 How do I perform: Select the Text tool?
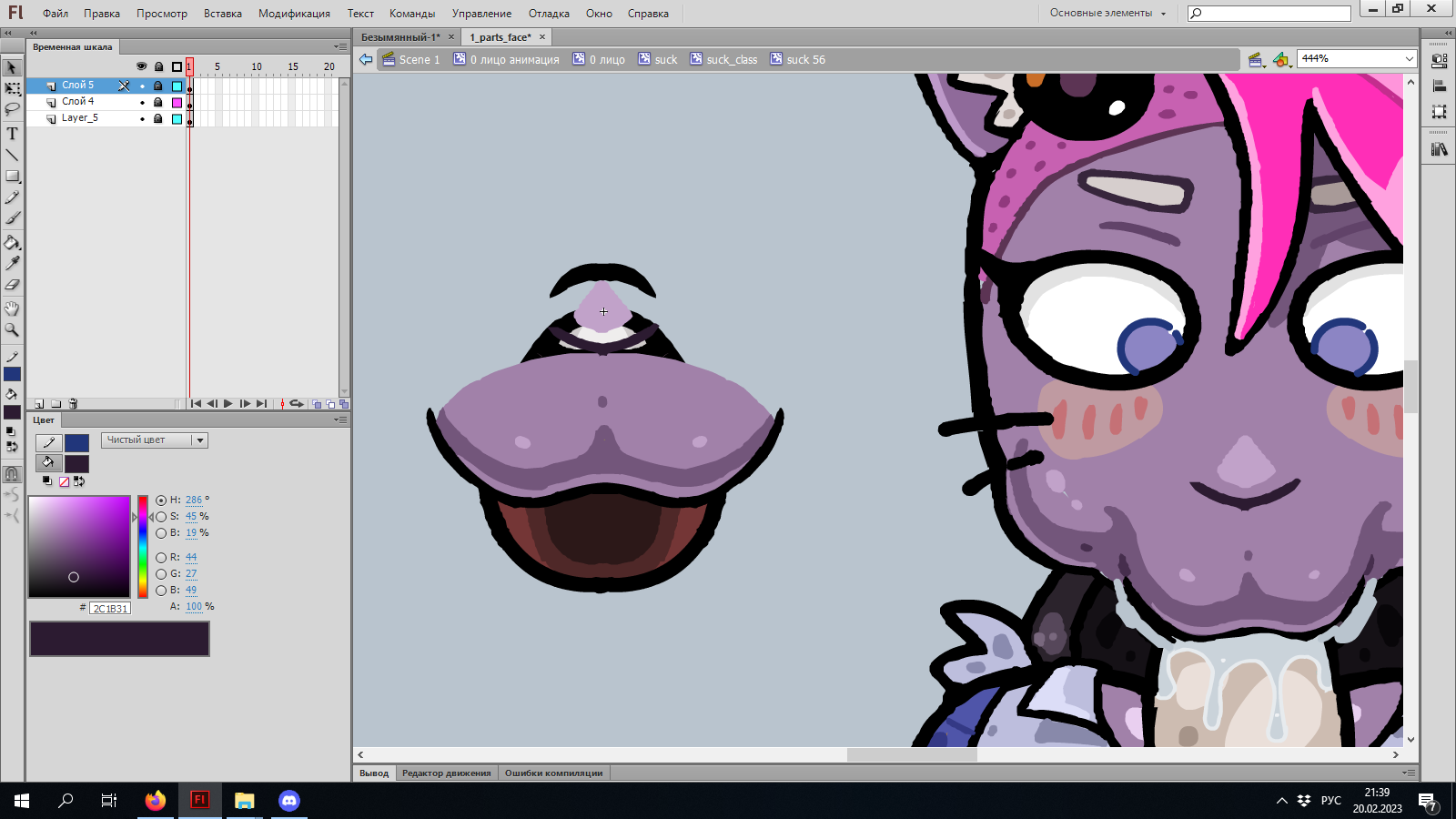tap(12, 133)
